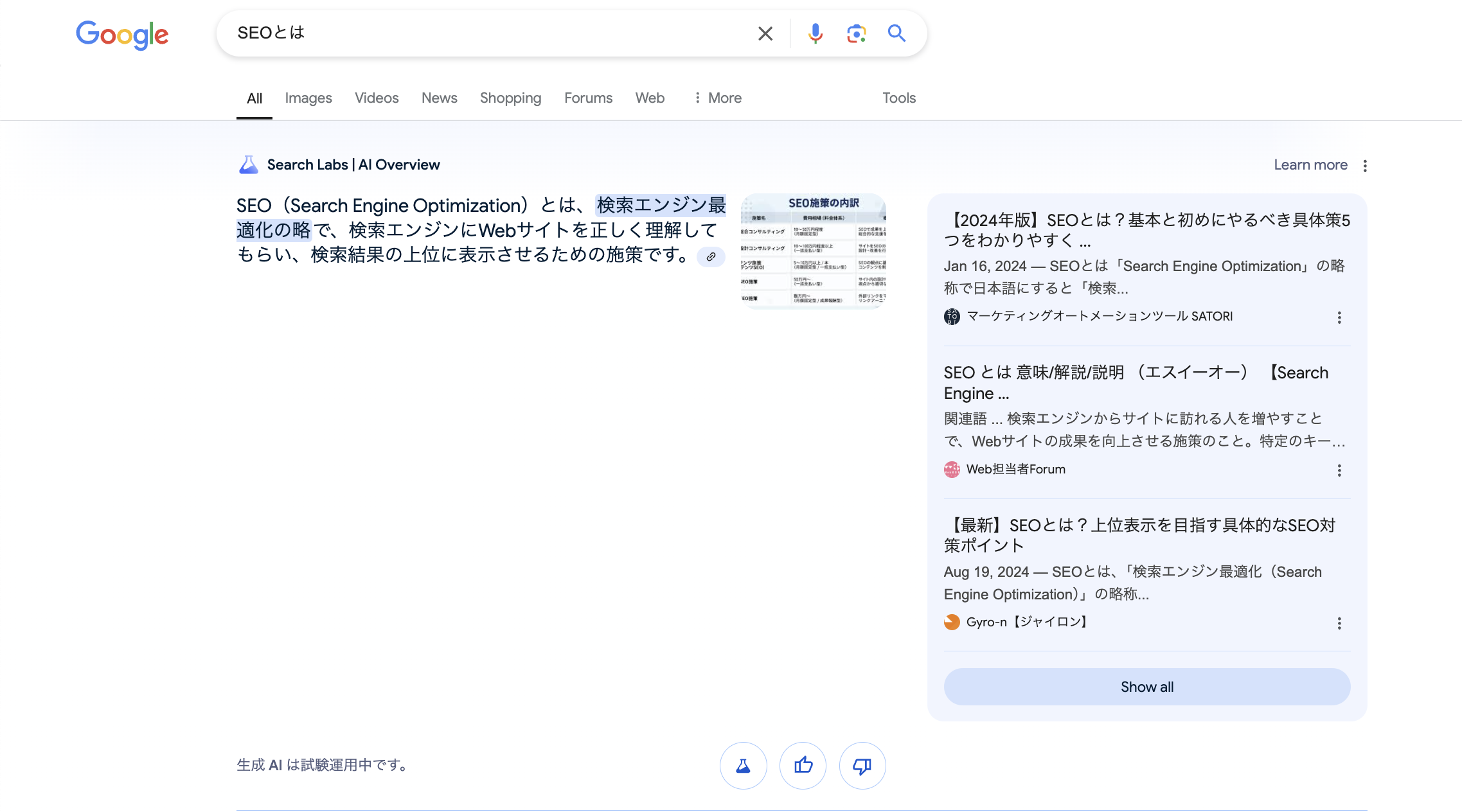Image resolution: width=1462 pixels, height=812 pixels.
Task: Give a thumbs up to the AI Overview
Action: pos(803,766)
